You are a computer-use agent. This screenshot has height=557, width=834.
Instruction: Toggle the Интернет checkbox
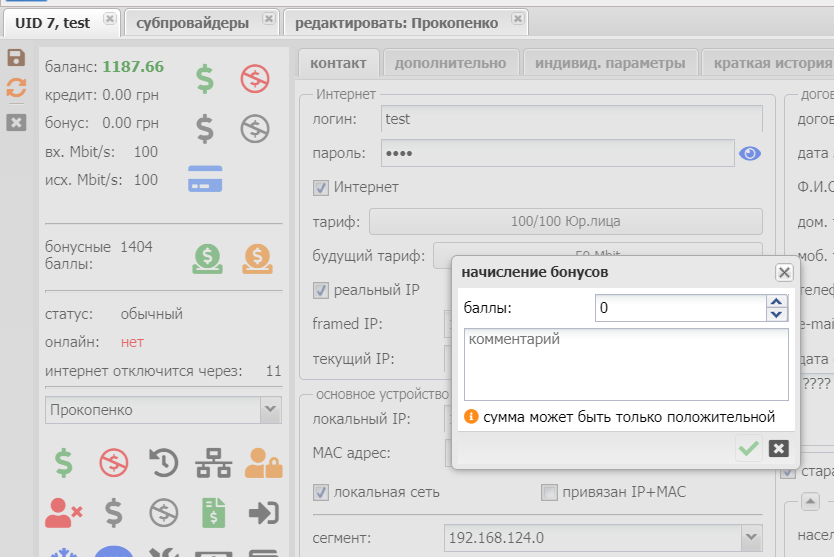click(321, 187)
